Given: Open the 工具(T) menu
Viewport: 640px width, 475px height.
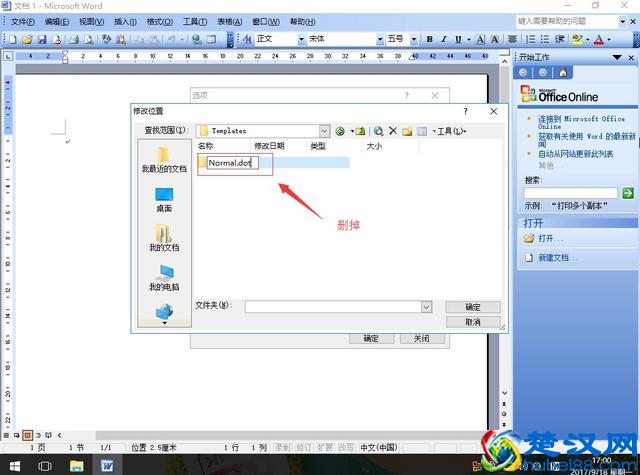Looking at the screenshot, I should click(x=195, y=22).
